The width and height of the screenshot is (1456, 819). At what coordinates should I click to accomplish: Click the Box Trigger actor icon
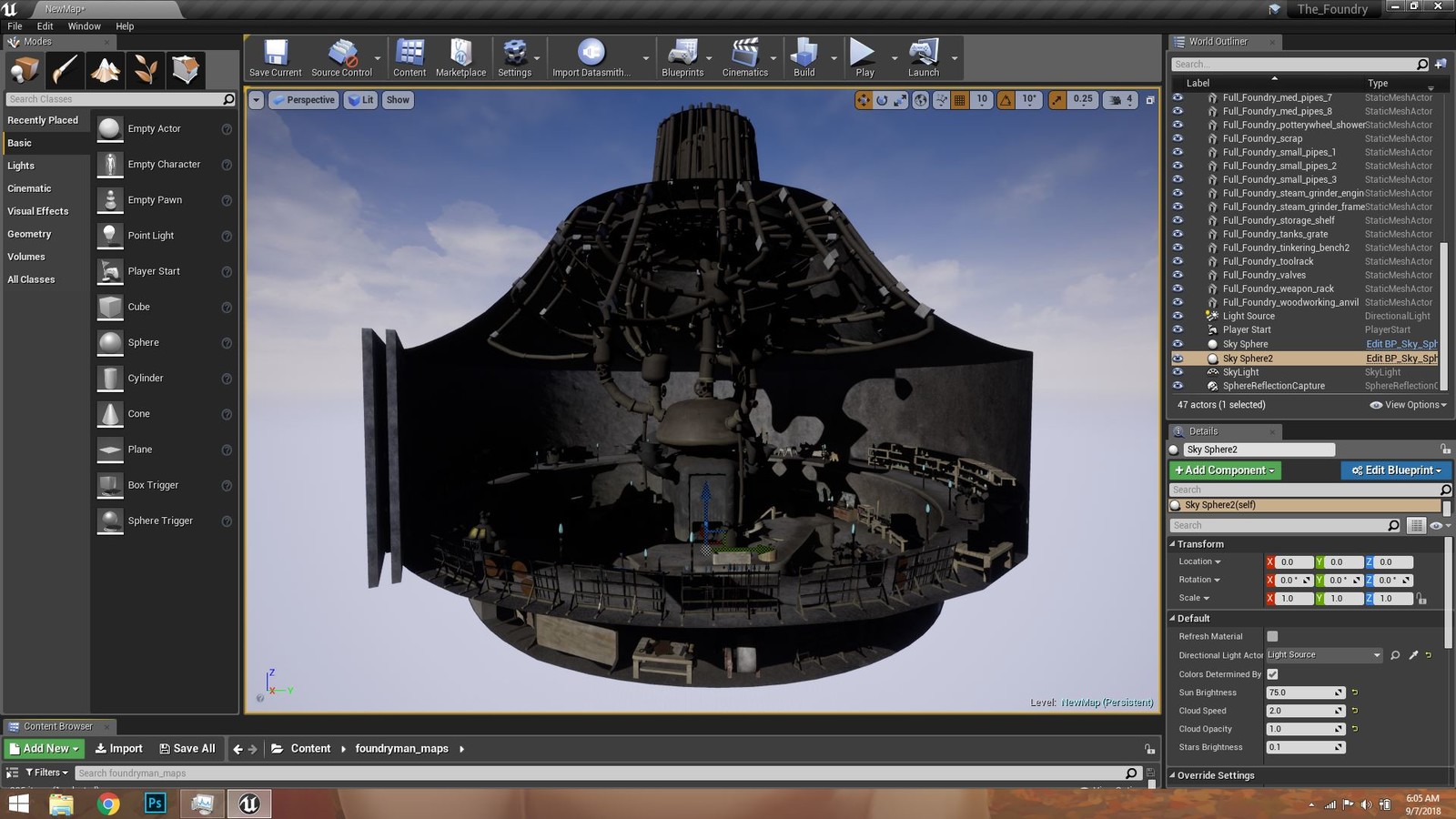click(x=110, y=485)
